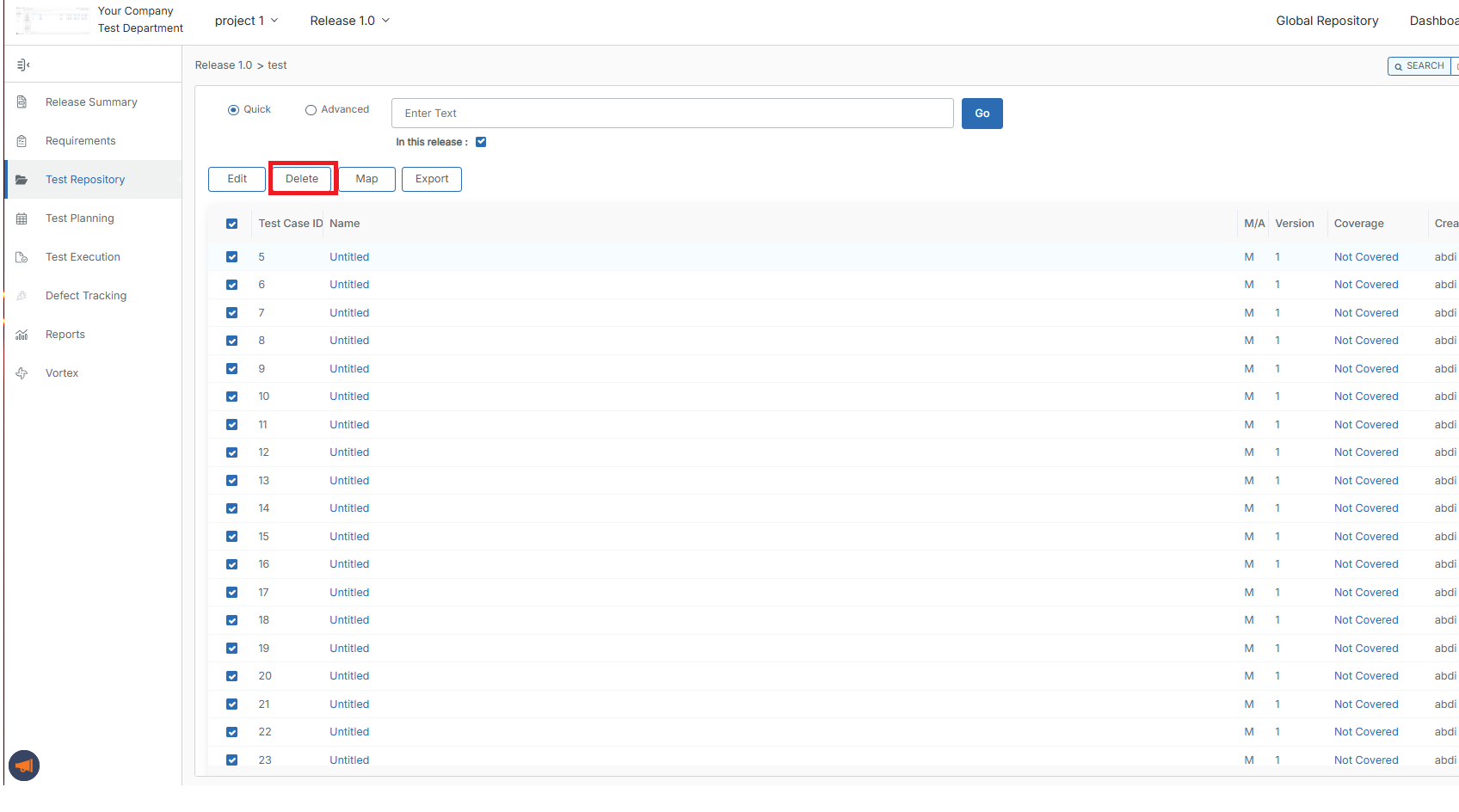Select the Advanced search radio button
1459x812 pixels.
311,110
